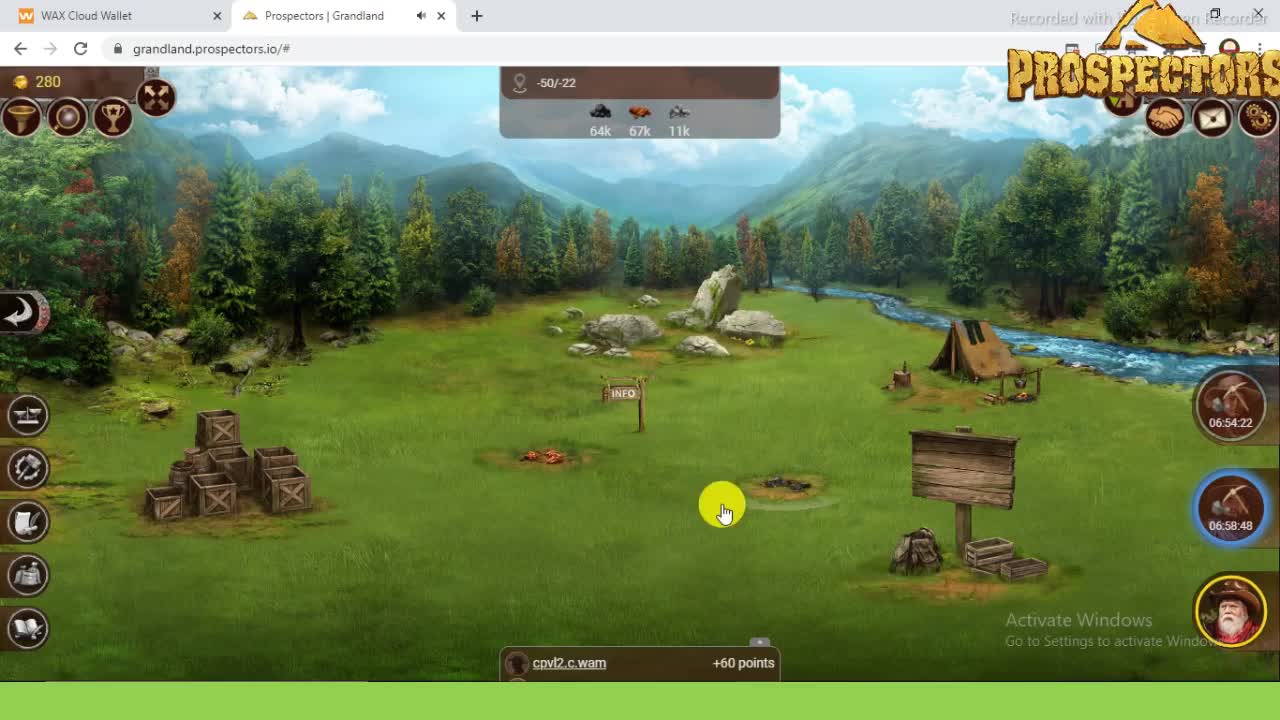Open the envelope mail icon
This screenshot has width=1280, height=720.
1212,118
